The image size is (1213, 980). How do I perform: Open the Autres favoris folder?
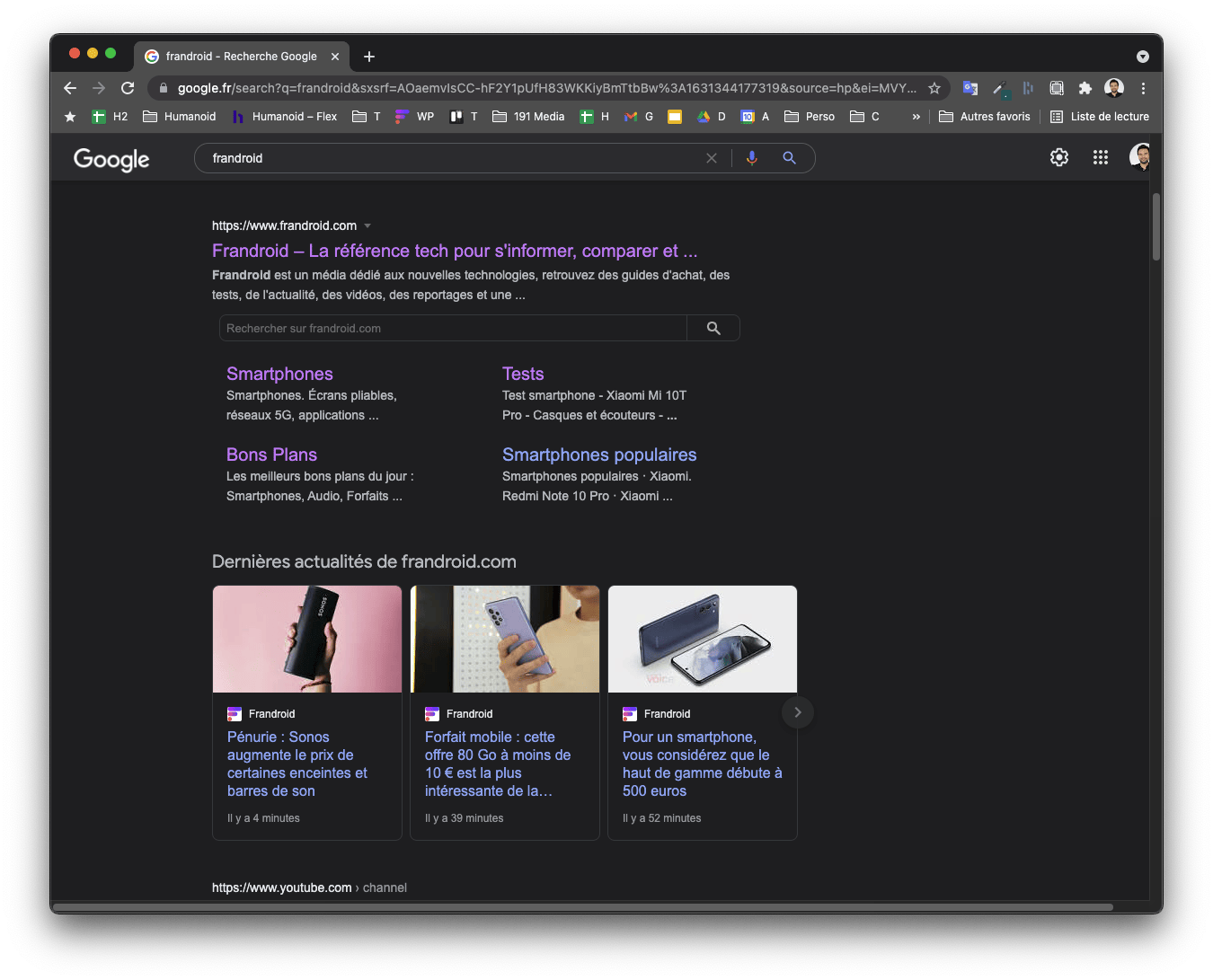(x=985, y=117)
